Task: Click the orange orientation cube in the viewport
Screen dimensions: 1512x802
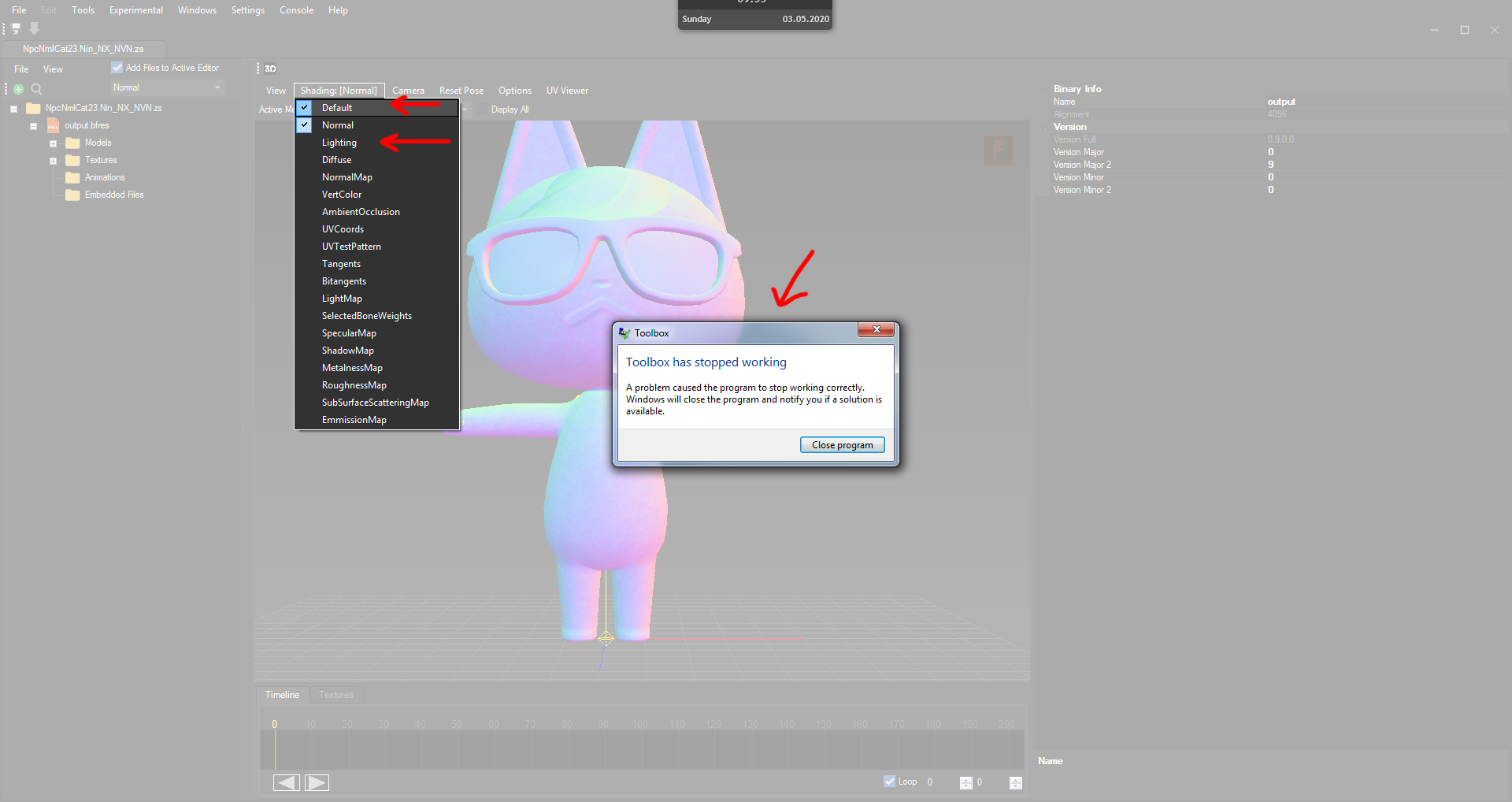Action: [x=998, y=150]
